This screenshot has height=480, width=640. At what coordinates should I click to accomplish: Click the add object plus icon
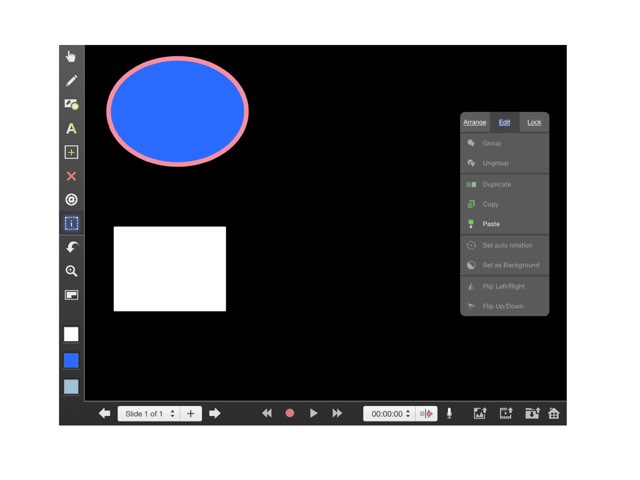(71, 152)
